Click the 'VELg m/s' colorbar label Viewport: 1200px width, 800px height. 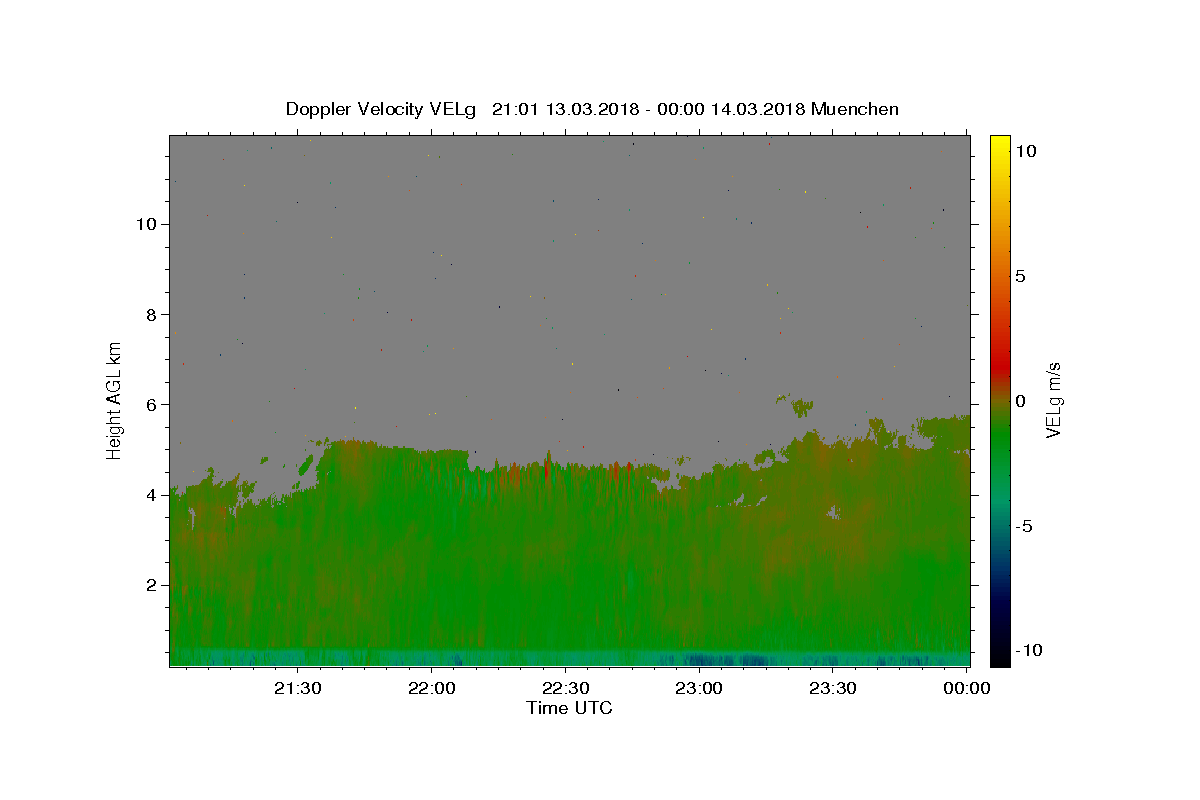(x=1054, y=400)
